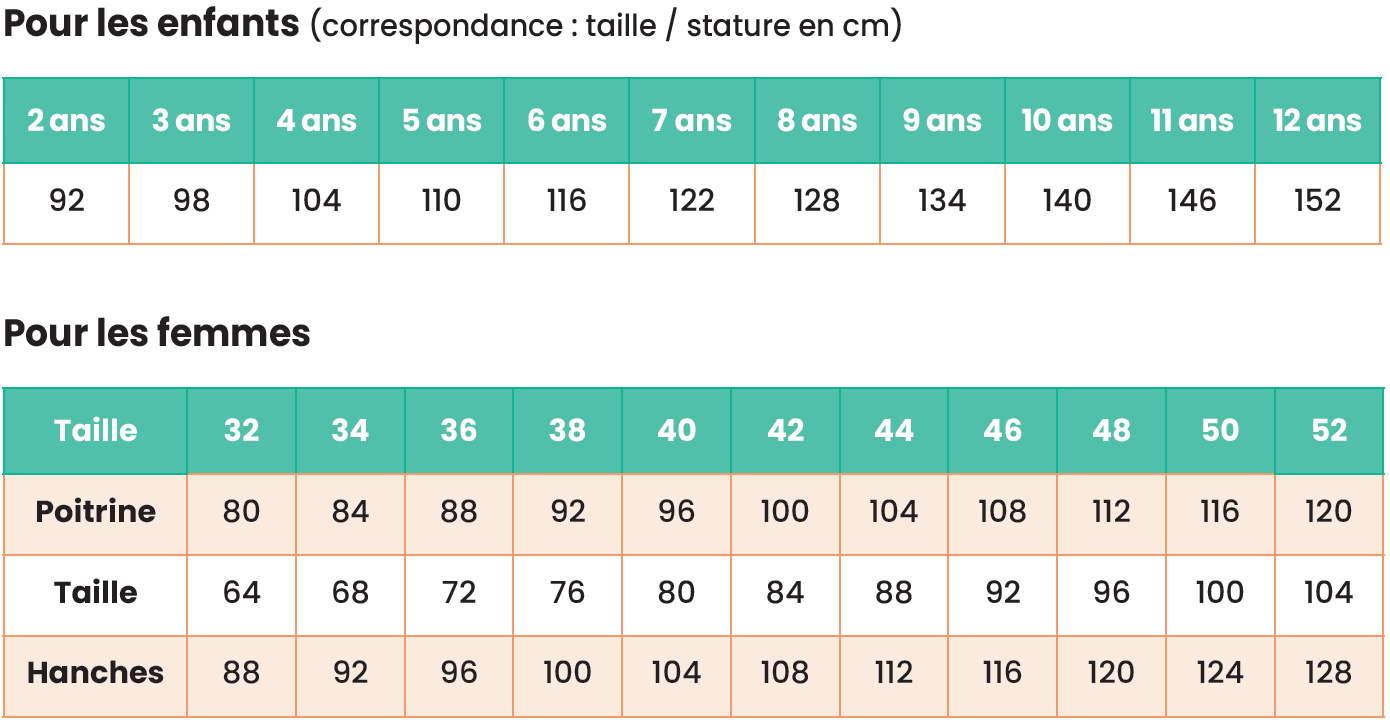1390x722 pixels.
Task: Click the "2 ans" column header
Action: tap(66, 121)
